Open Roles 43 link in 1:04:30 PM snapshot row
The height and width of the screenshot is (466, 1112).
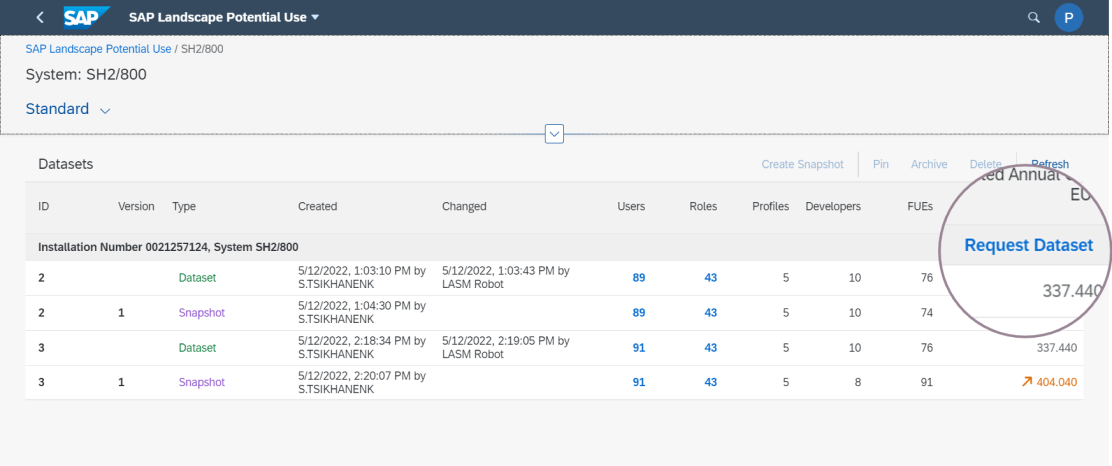click(711, 313)
